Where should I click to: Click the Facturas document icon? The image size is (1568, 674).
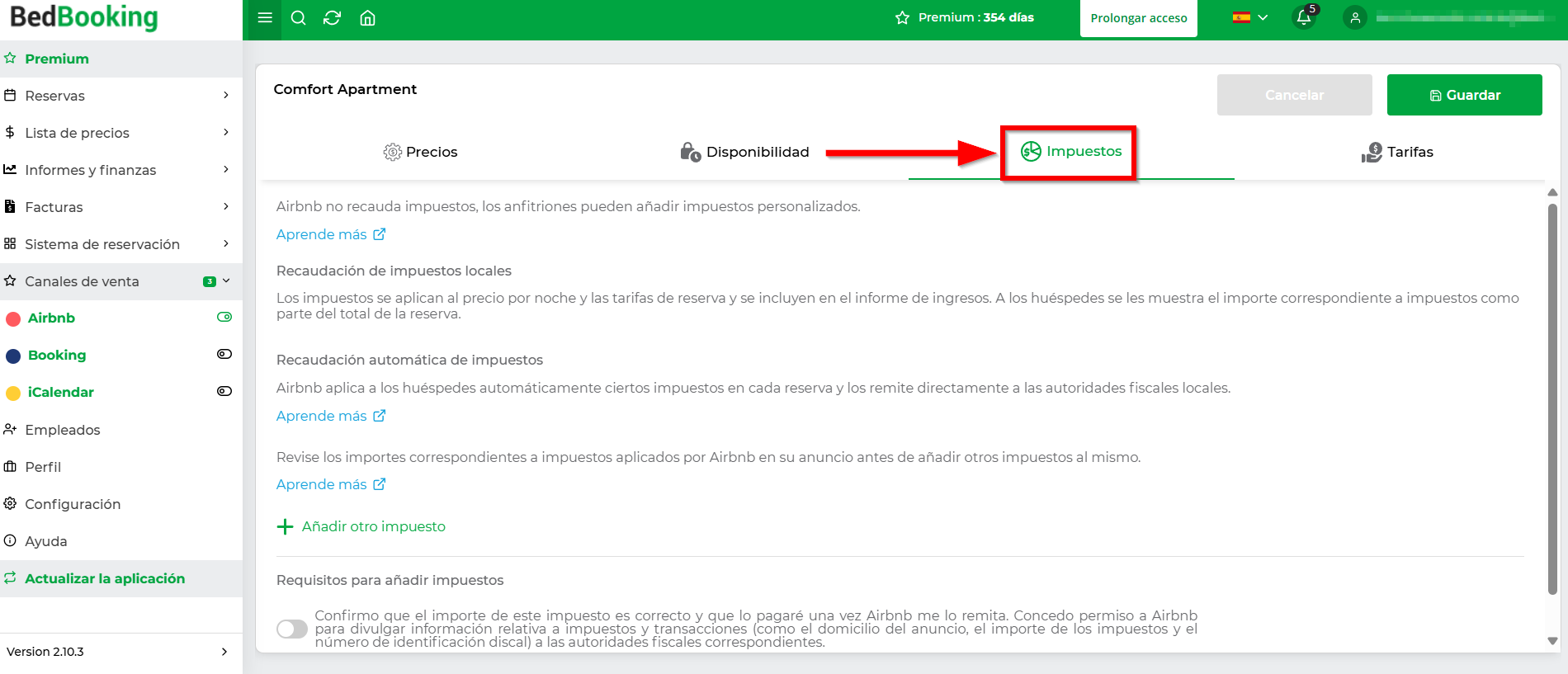(x=10, y=206)
